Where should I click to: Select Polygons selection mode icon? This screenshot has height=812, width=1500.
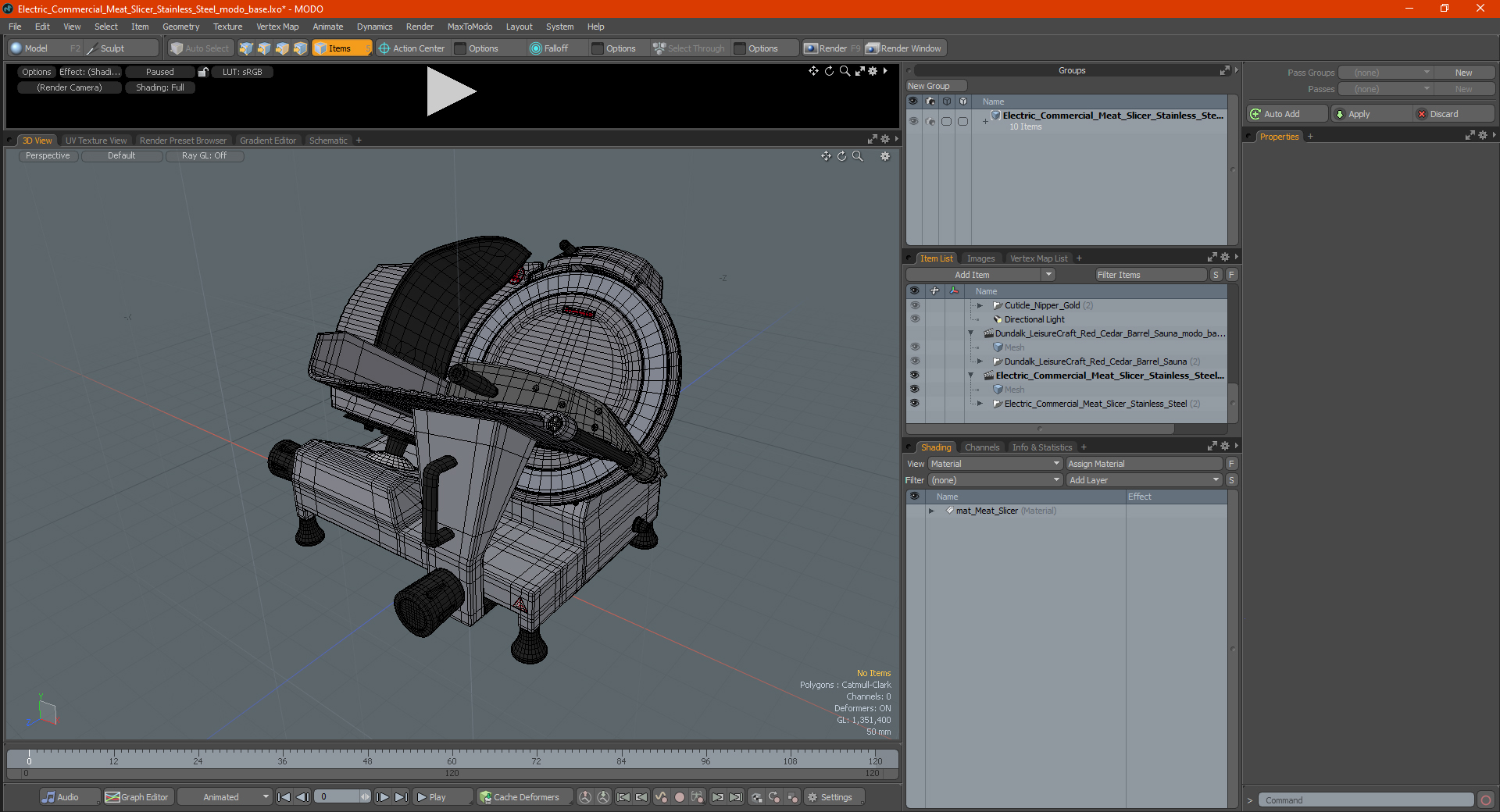point(282,48)
